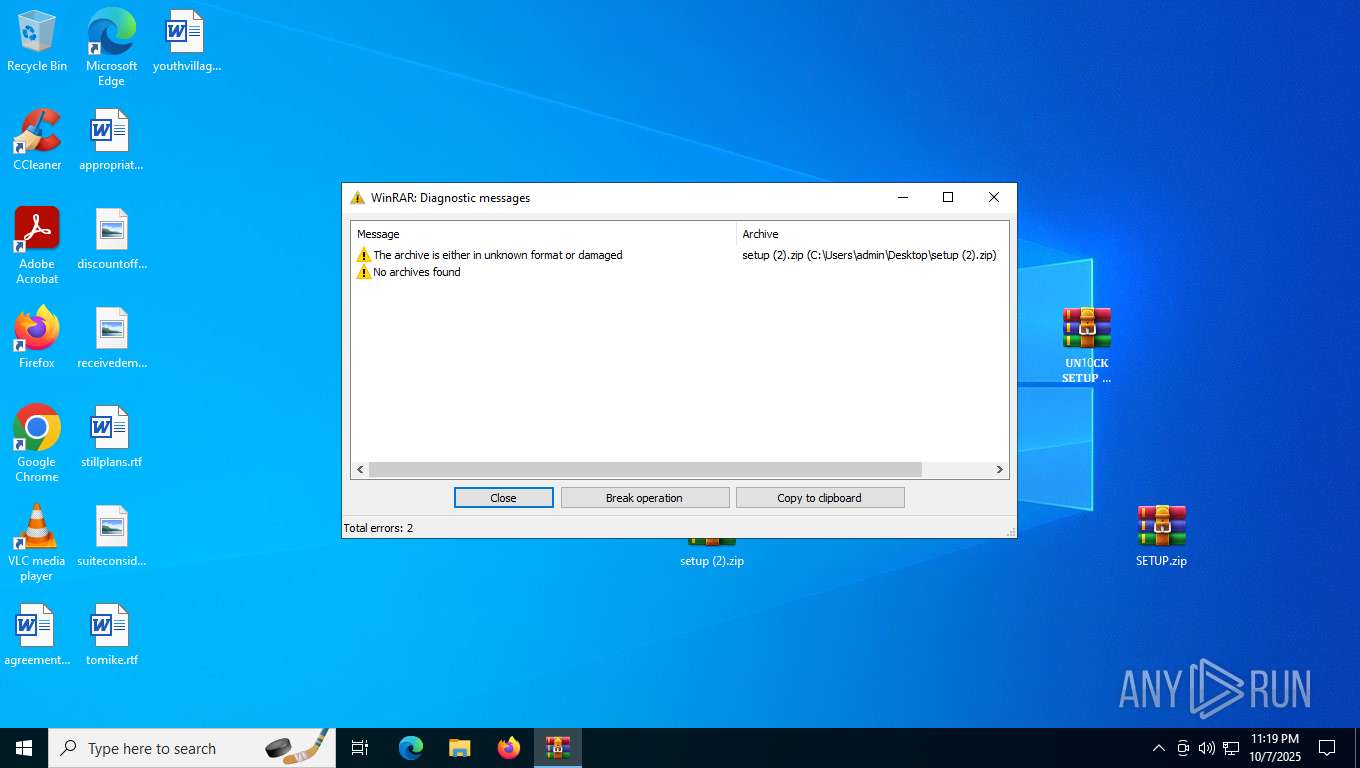The image size is (1360, 768).
Task: Open File Explorer from the taskbar
Action: [x=460, y=748]
